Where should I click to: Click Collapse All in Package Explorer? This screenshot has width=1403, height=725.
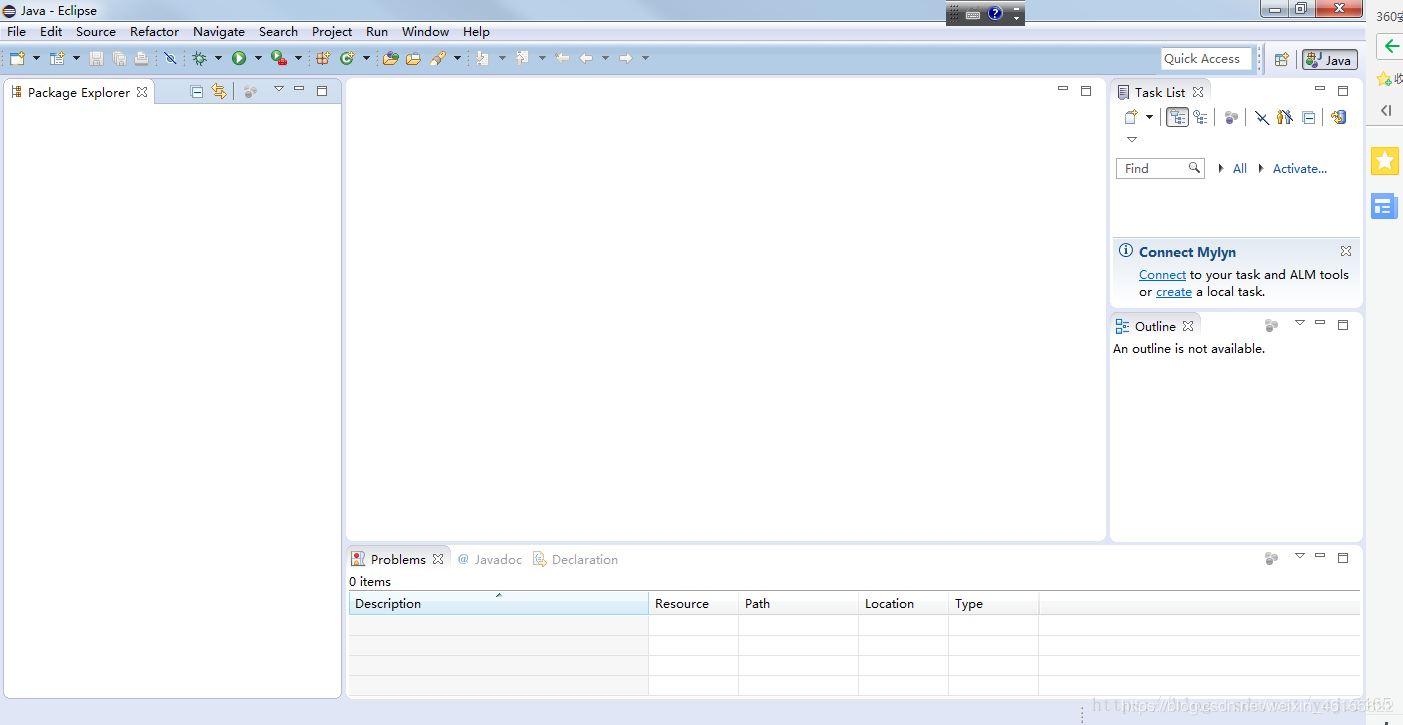[x=196, y=90]
